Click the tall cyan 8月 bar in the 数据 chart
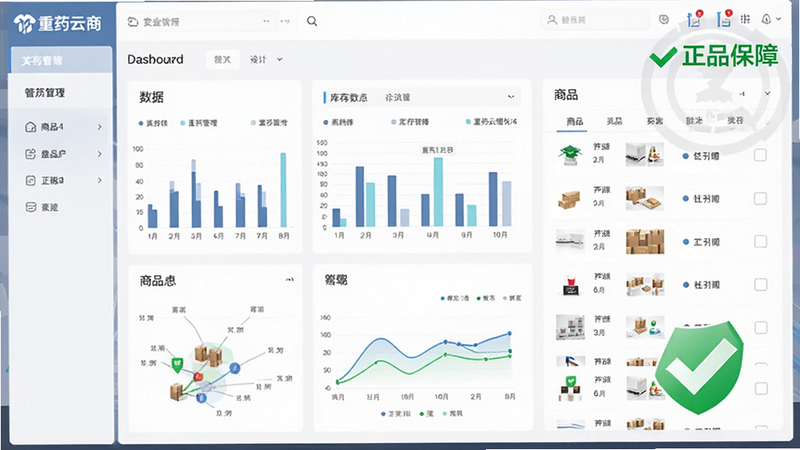This screenshot has height=450, width=800. pos(283,190)
